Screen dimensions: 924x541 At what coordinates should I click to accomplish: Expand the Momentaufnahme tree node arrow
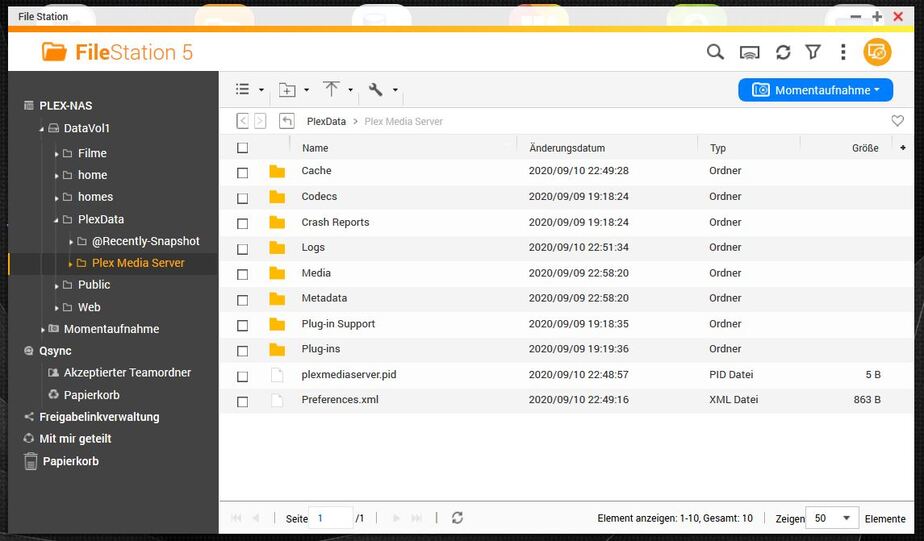pyautogui.click(x=42, y=329)
